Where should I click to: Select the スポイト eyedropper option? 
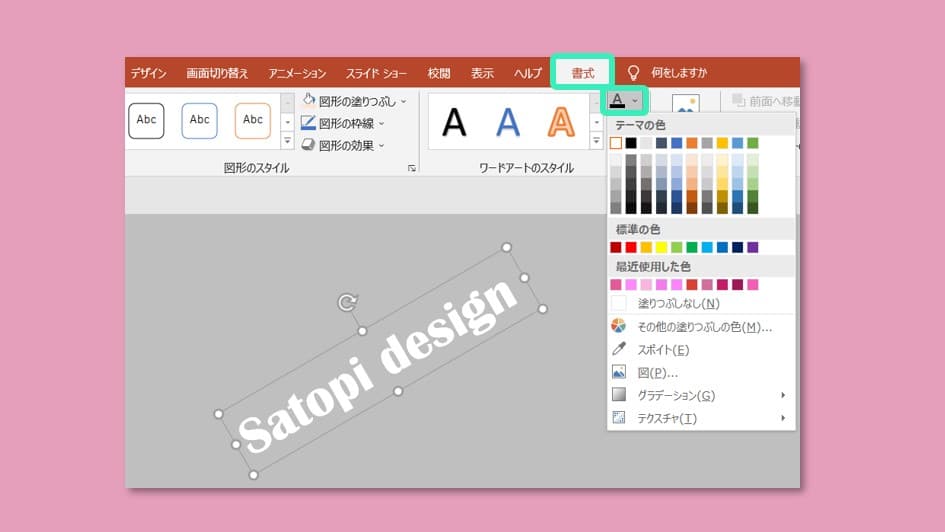coord(702,349)
